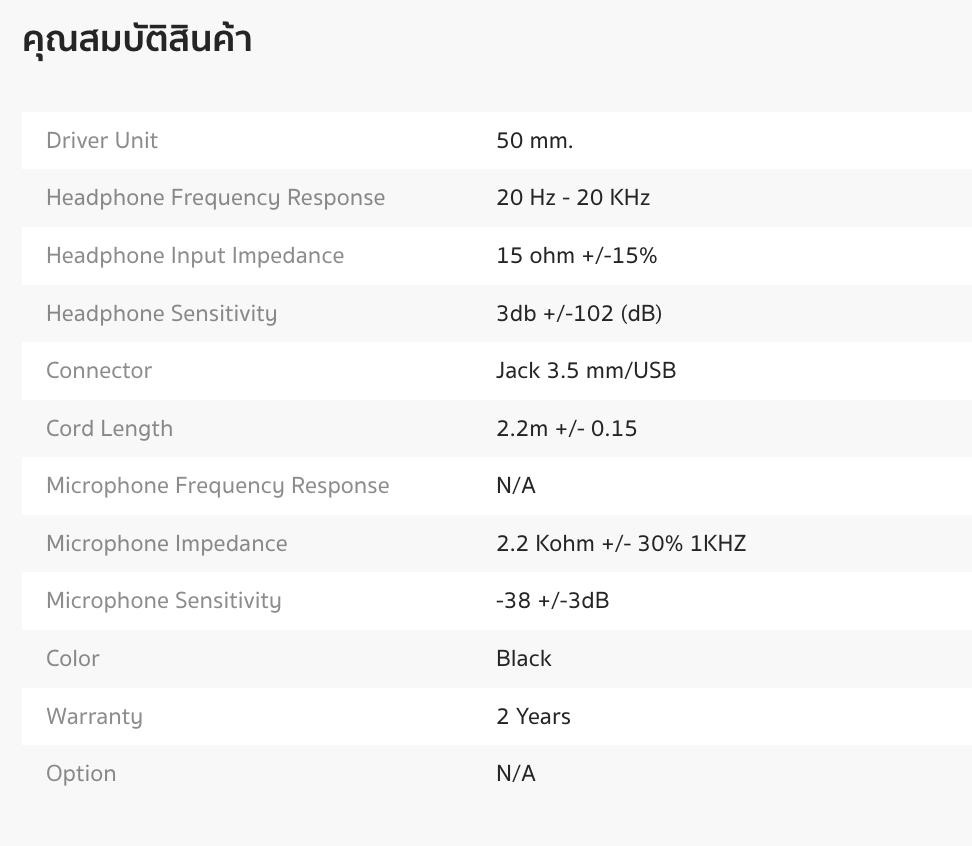Click the -38 +/-3dB value

coord(552,601)
